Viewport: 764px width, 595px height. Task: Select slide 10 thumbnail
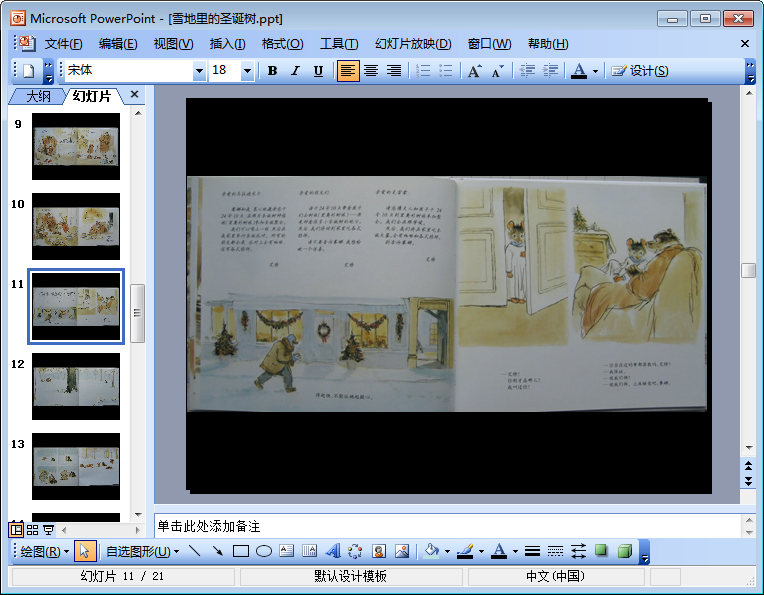(x=76, y=227)
